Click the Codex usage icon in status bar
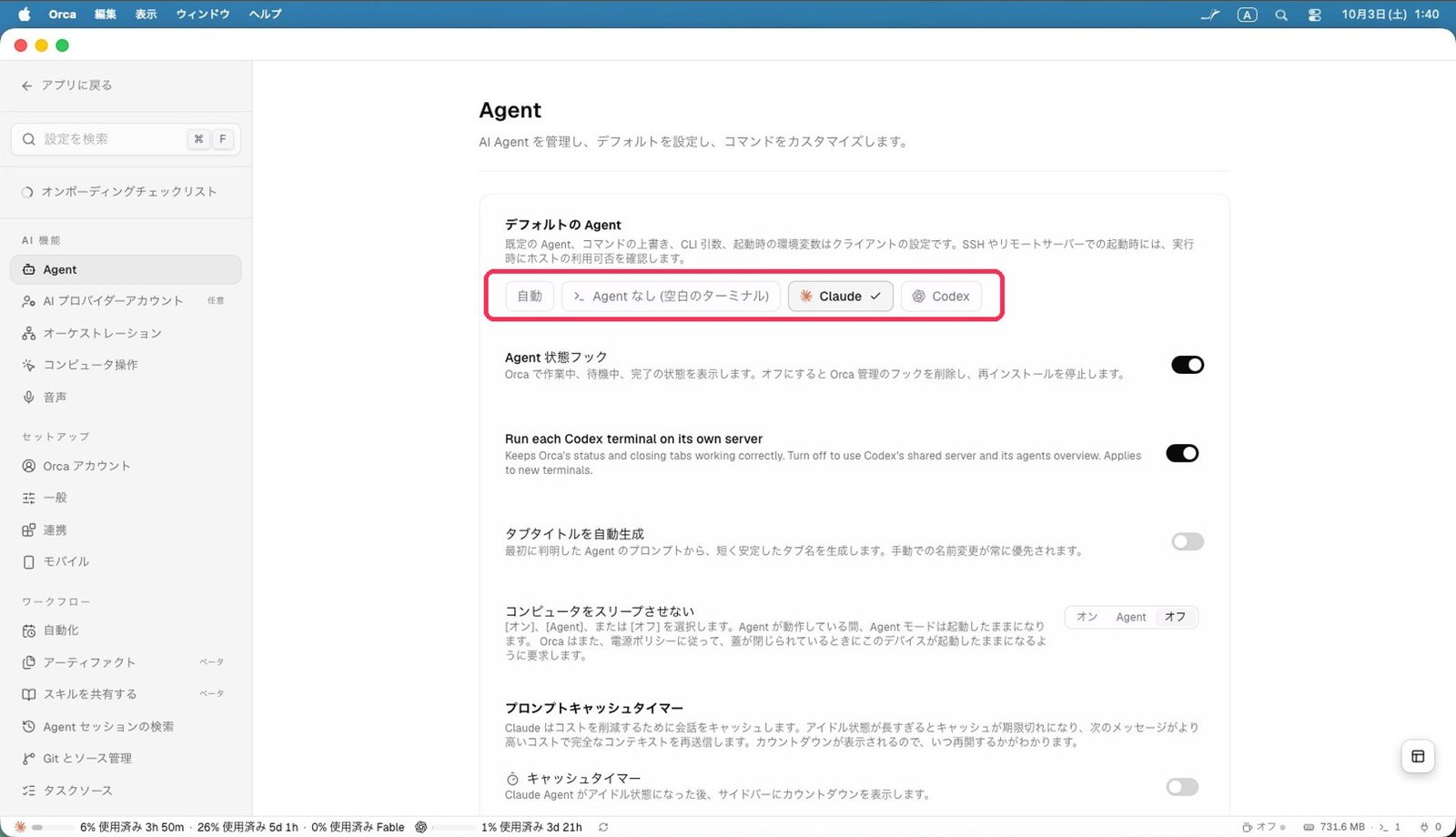The image size is (1456, 837). (421, 827)
